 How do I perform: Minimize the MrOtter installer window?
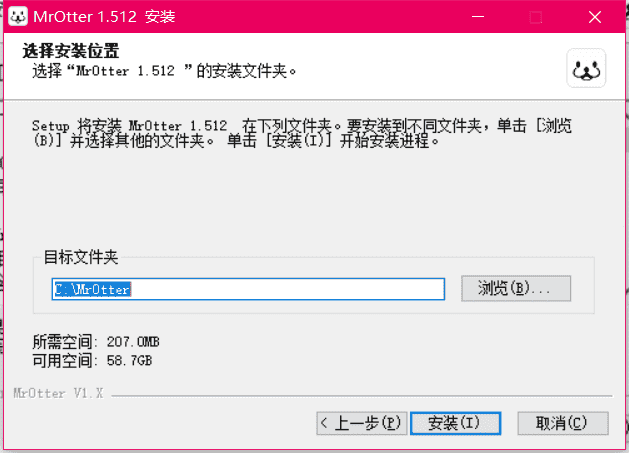pyautogui.click(x=478, y=17)
